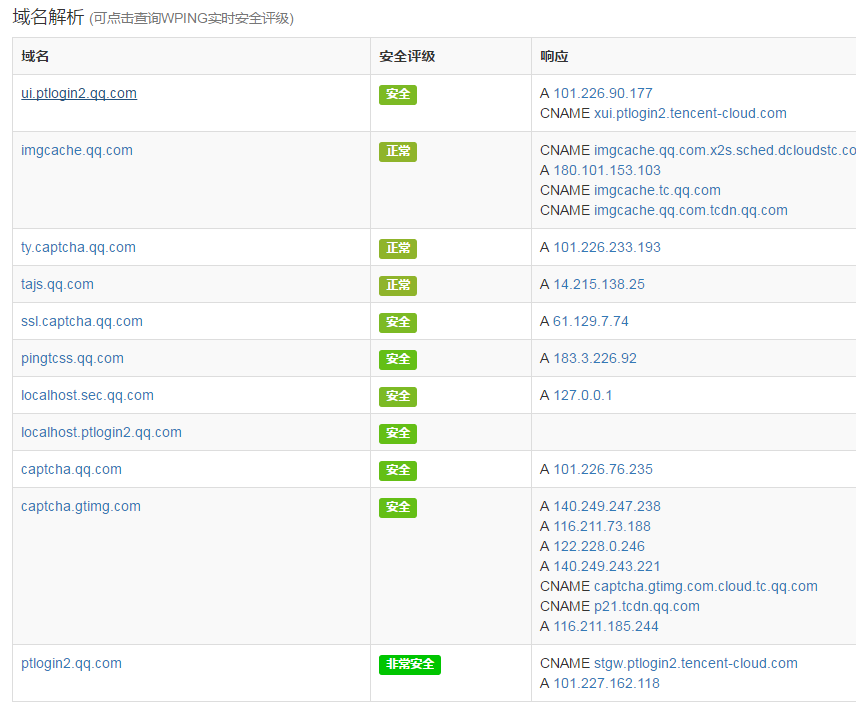
Task: Click IP address 183.3.226.92
Action: click(595, 358)
